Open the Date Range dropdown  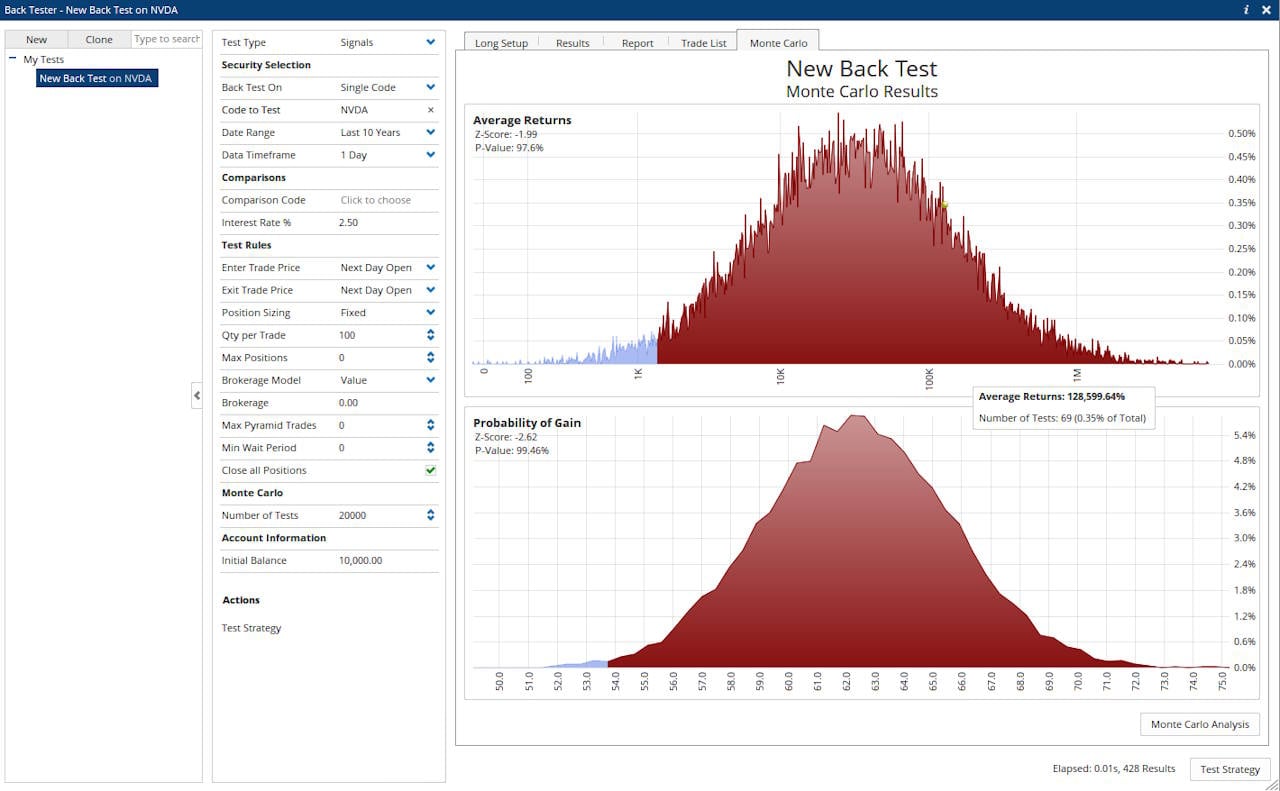[431, 133]
